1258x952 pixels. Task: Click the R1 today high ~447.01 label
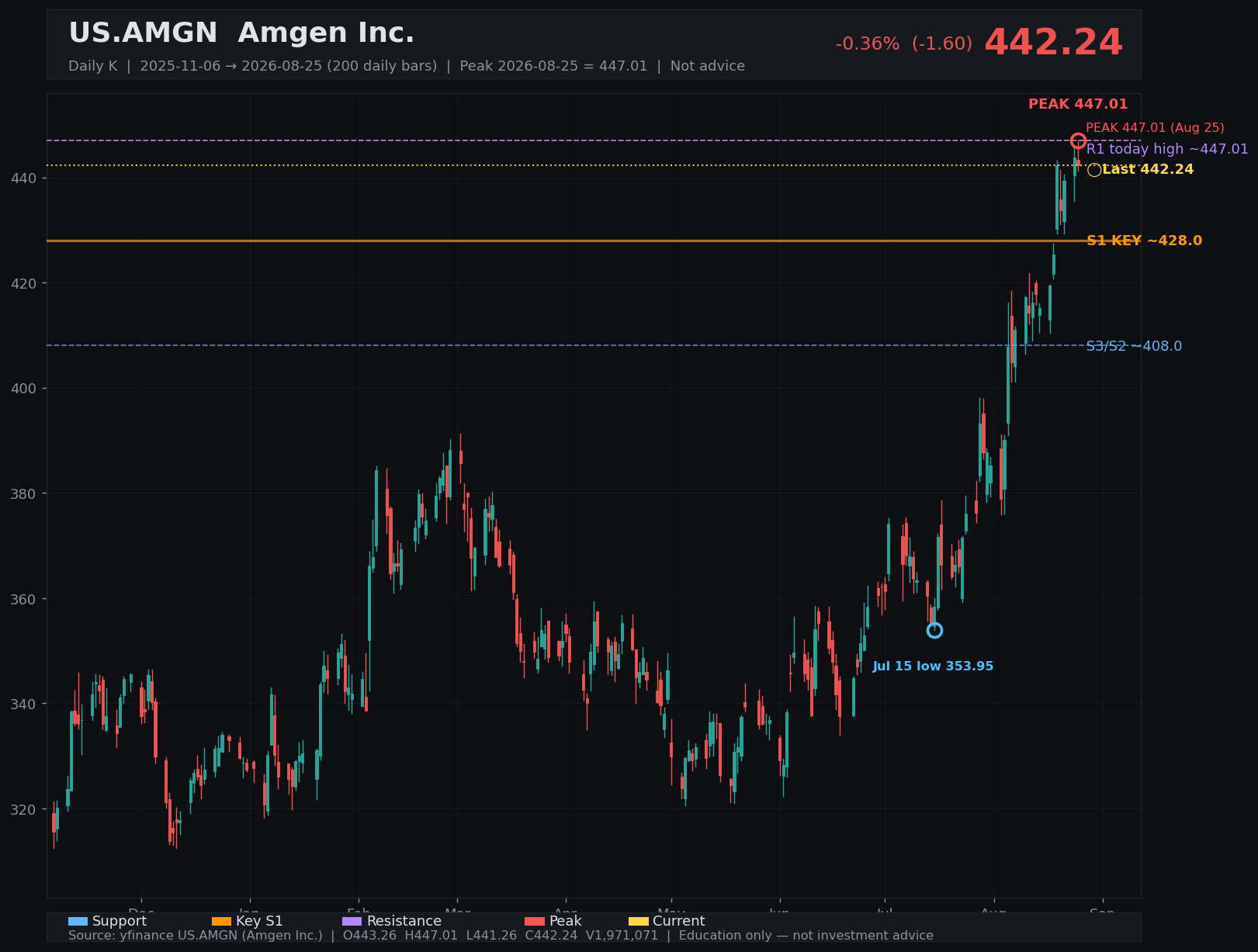(x=1167, y=149)
